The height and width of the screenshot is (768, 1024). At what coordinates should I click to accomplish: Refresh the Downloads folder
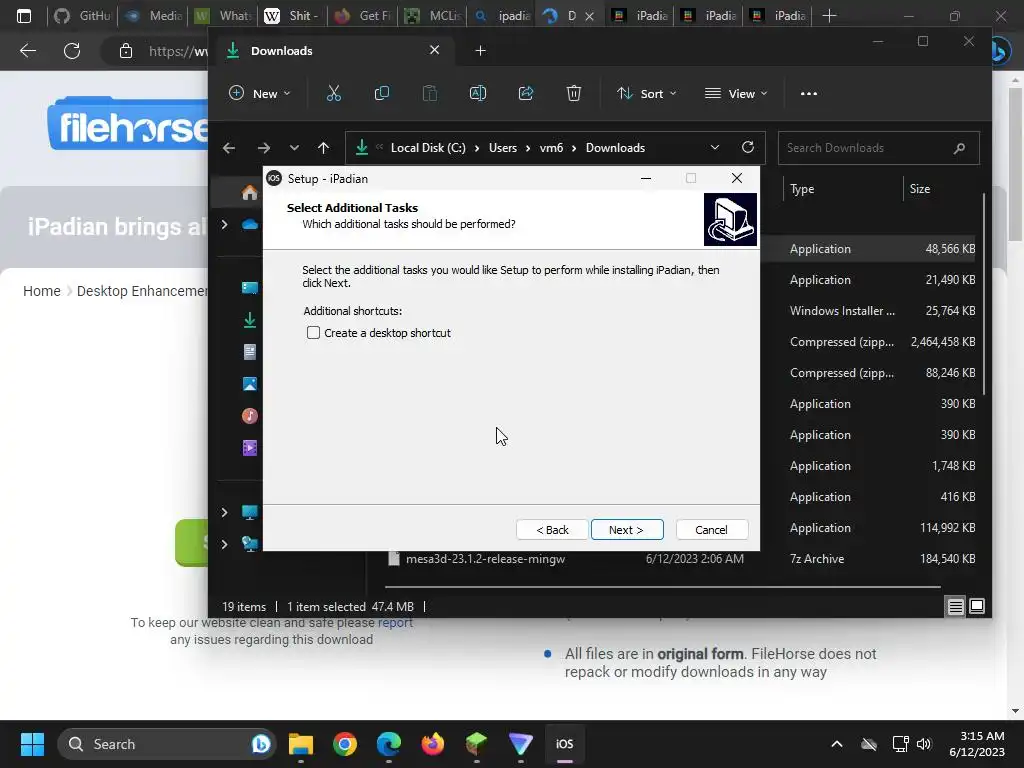tap(748, 148)
